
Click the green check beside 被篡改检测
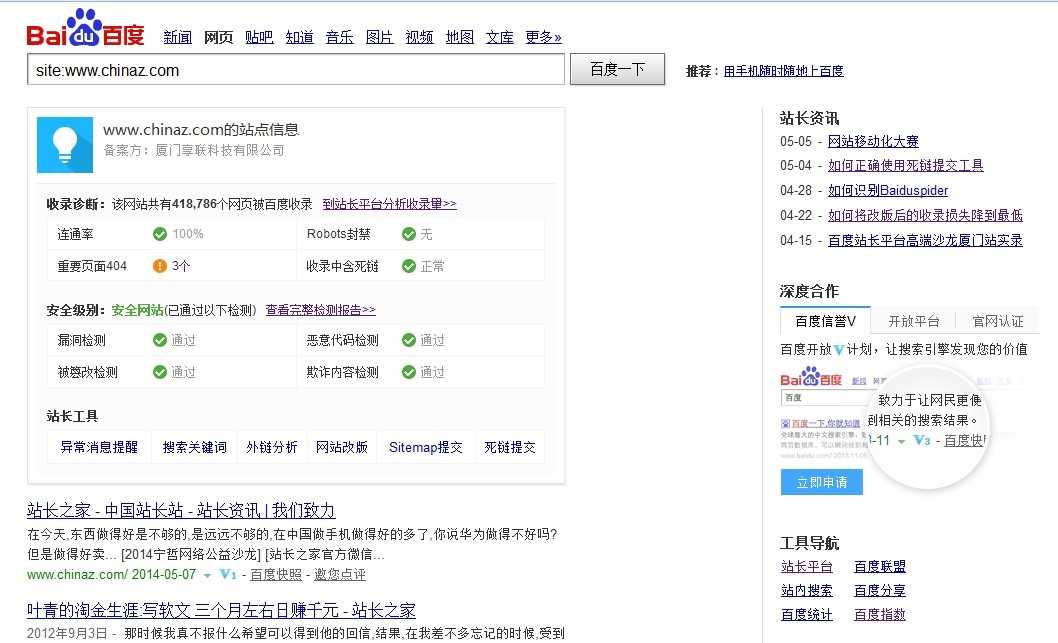(x=158, y=370)
